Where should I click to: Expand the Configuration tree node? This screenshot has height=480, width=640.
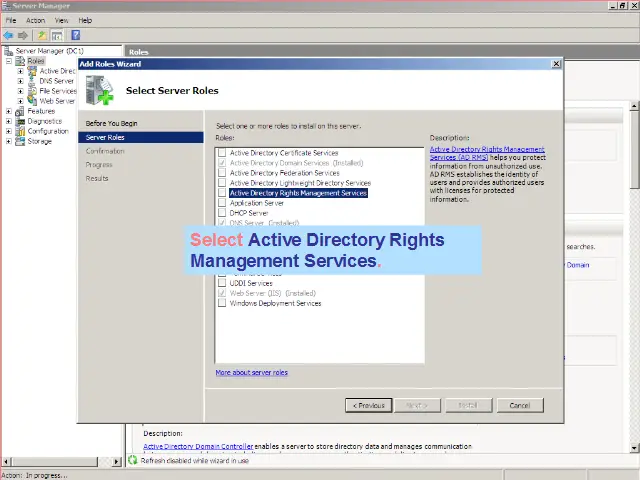(x=8, y=131)
